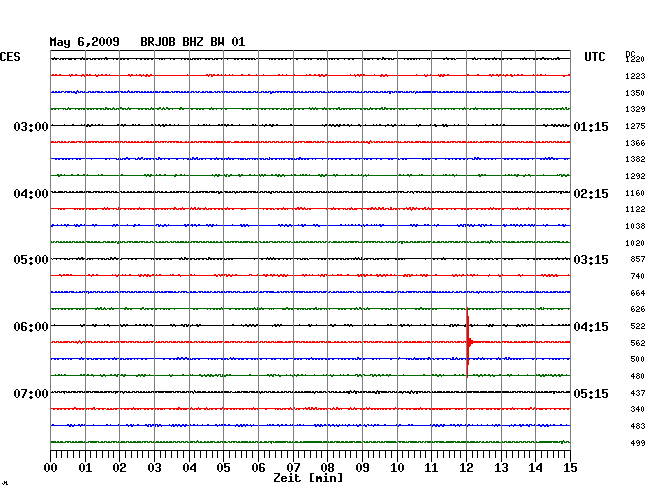Screen dimensions: 650x494
Task: Click DC value '480'
Action: (x=638, y=376)
